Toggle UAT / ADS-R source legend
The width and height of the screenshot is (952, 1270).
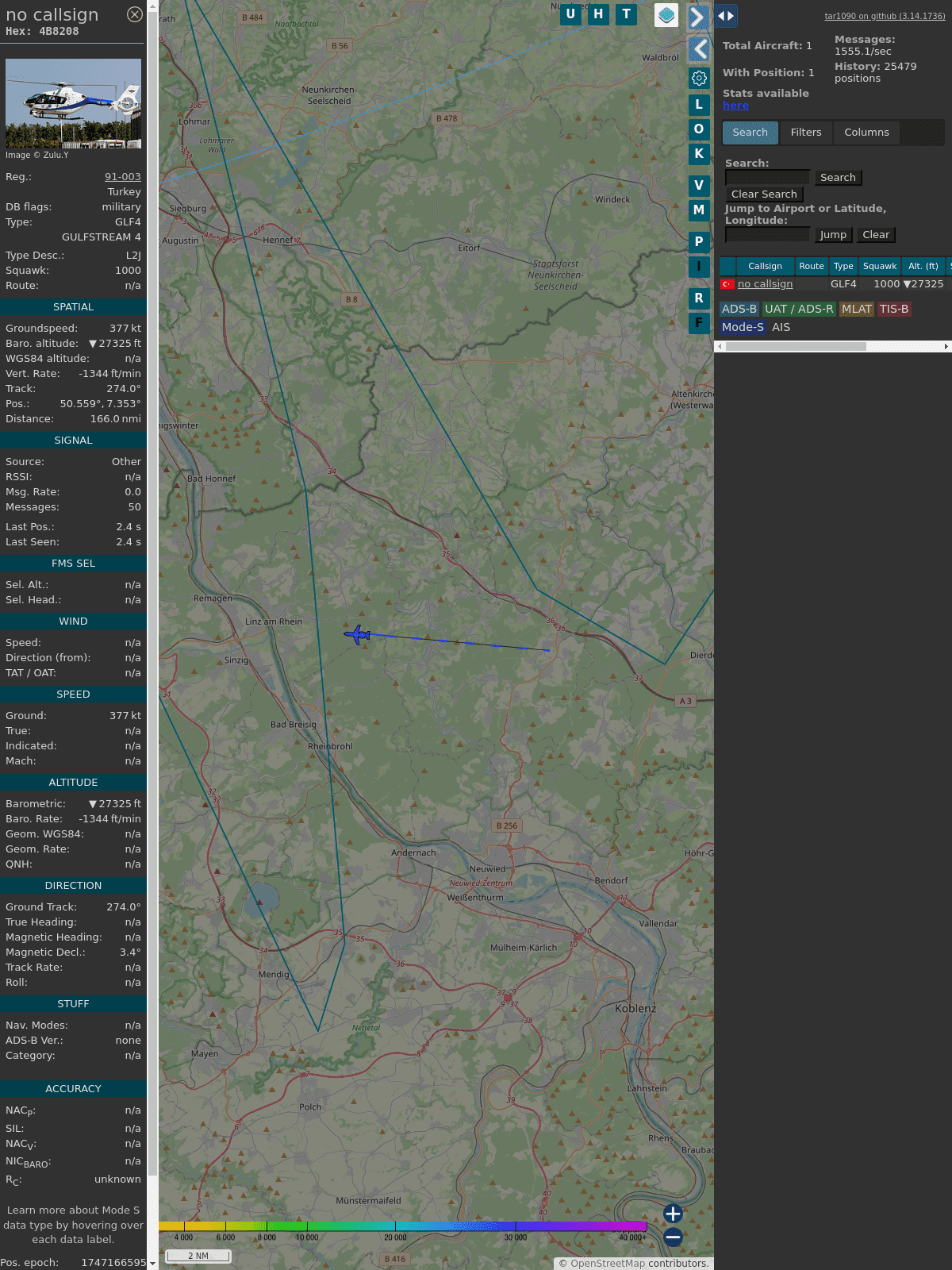[x=799, y=310]
